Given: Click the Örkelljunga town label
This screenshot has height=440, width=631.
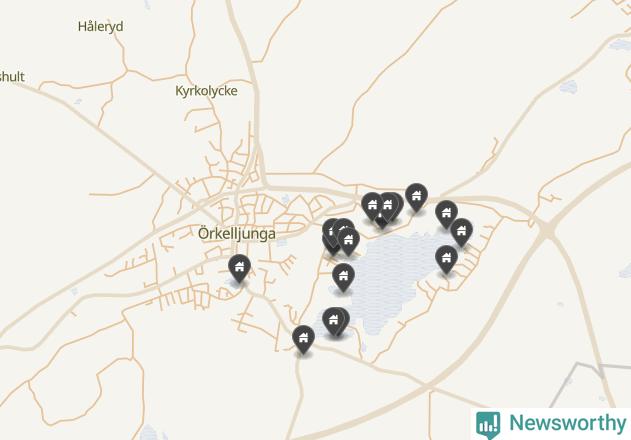Looking at the screenshot, I should click(x=237, y=233).
